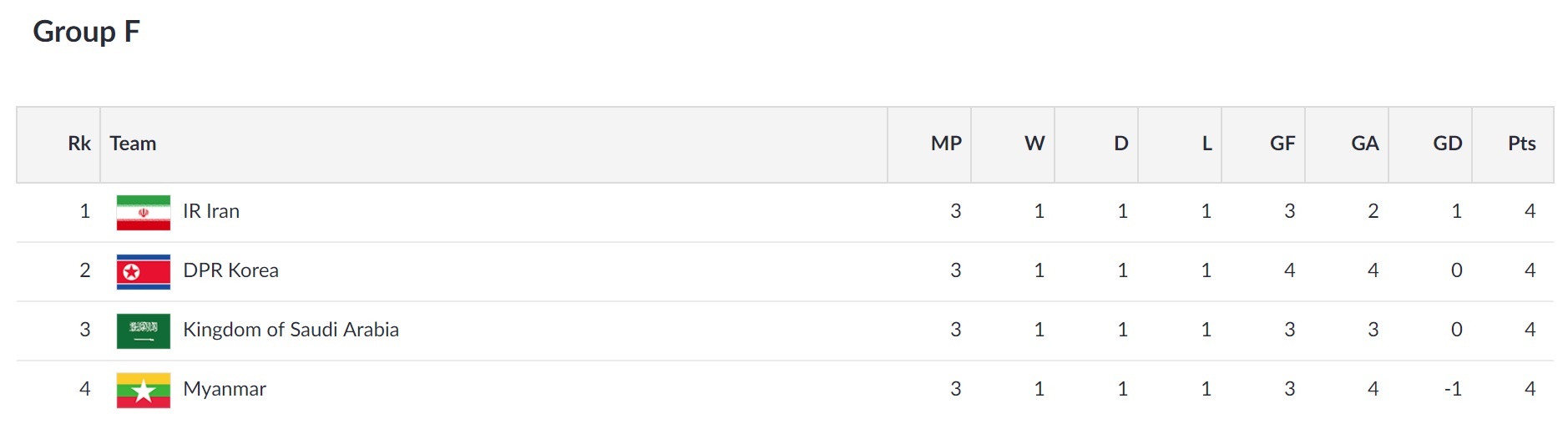Click Myanmar's -1 goal difference cell
The image size is (1568, 439).
click(x=1453, y=389)
